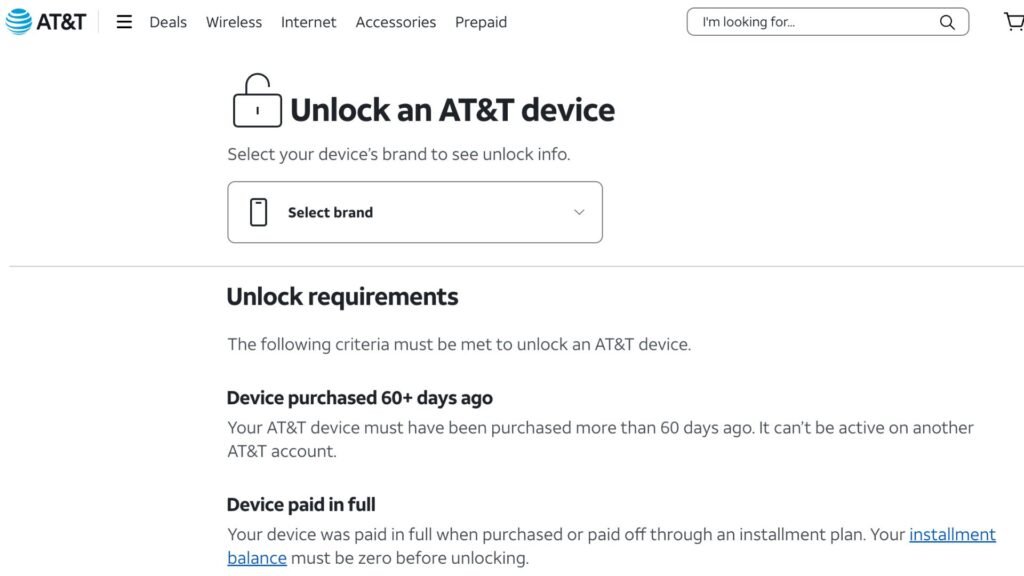1024x576 pixels.
Task: Open the shopping cart
Action: [1014, 20]
